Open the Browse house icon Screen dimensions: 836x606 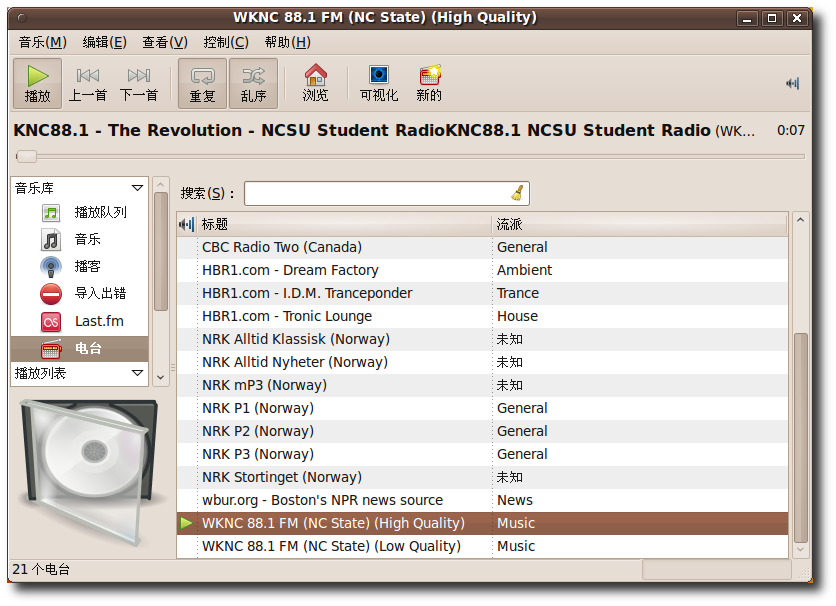pos(315,83)
